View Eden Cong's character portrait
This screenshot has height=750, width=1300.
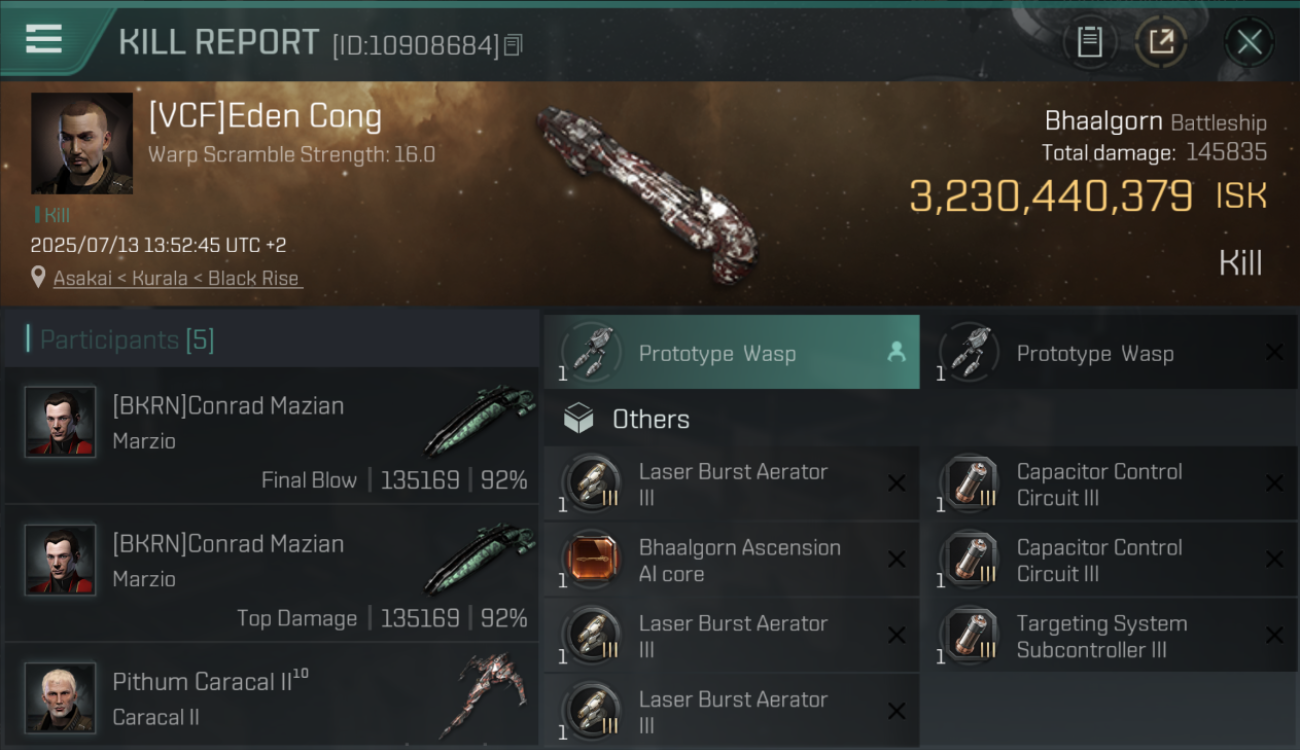pos(82,143)
